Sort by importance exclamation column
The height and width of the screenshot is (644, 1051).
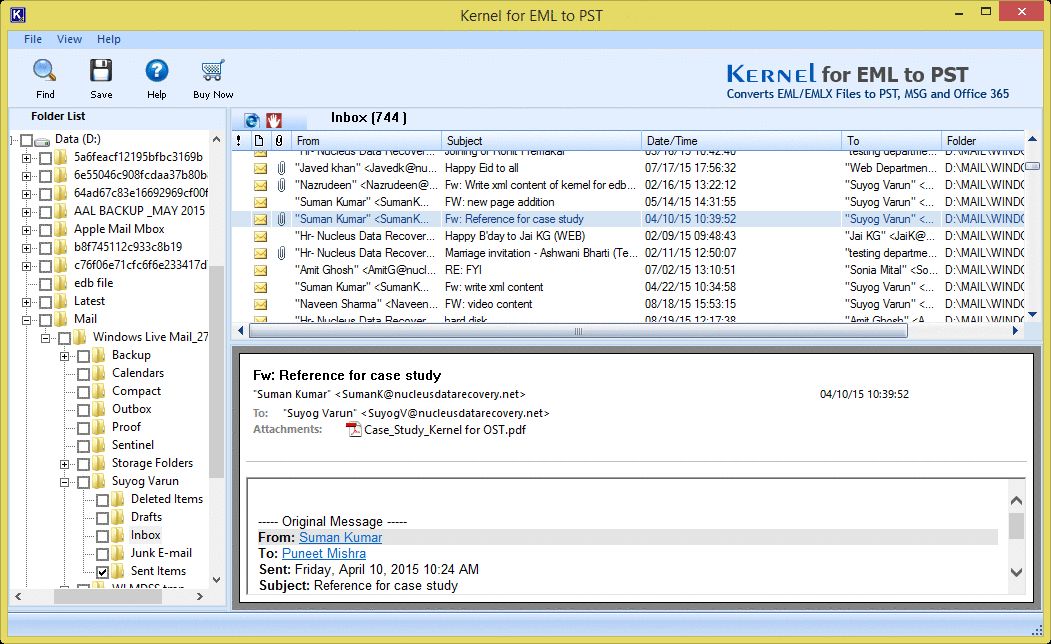tap(239, 141)
